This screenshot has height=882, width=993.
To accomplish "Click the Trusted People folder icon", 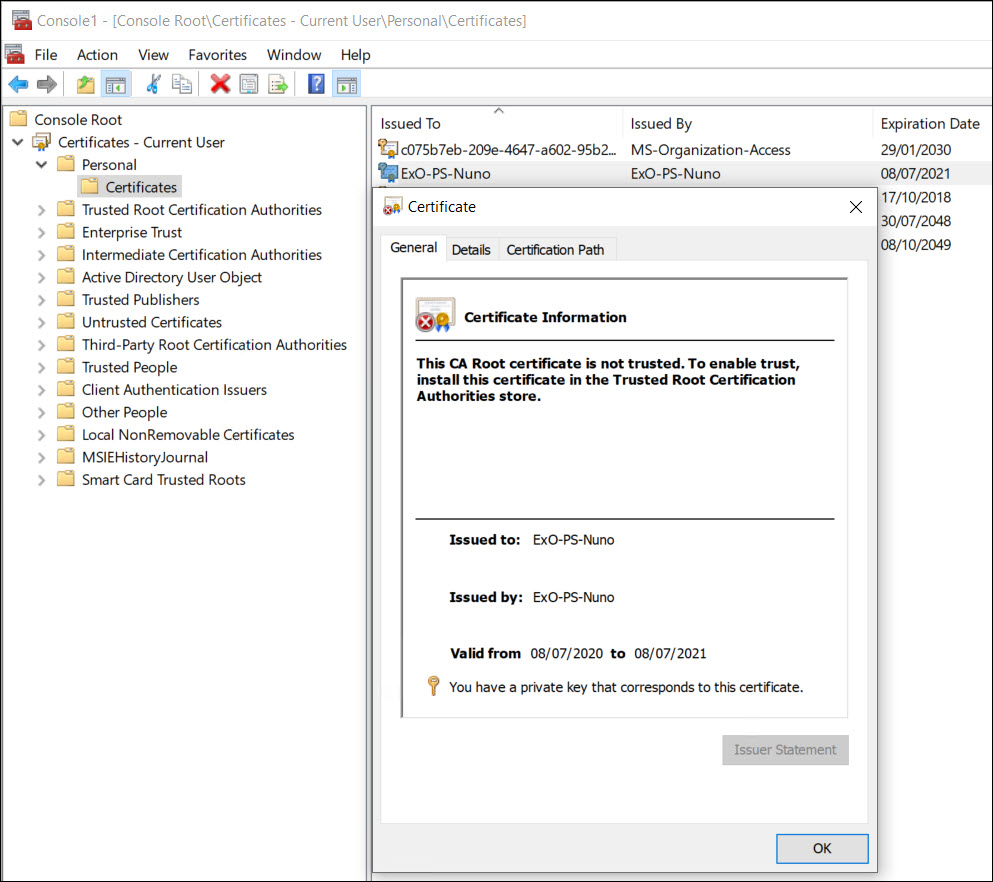I will [x=66, y=367].
